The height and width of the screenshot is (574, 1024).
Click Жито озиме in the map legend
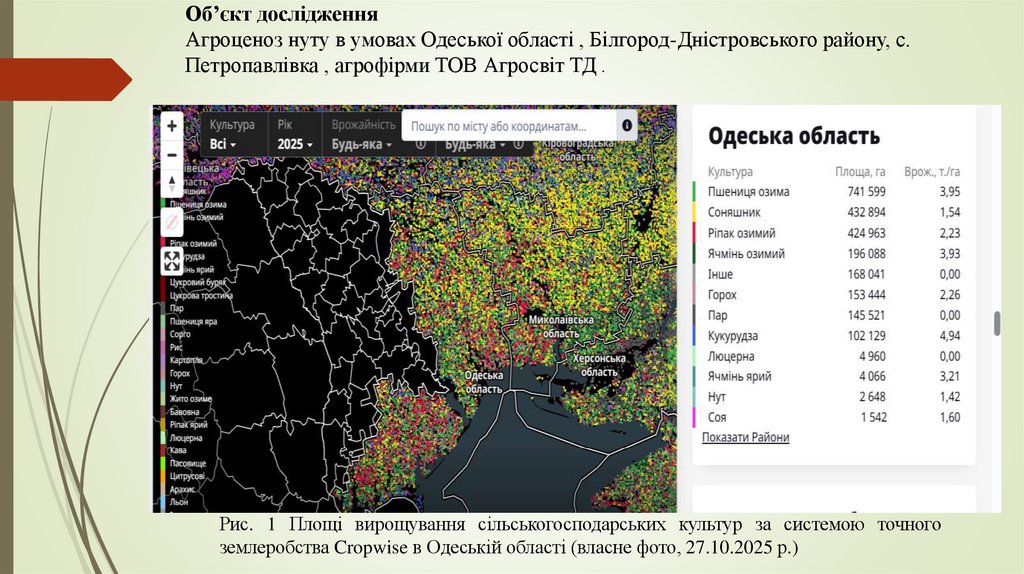191,399
